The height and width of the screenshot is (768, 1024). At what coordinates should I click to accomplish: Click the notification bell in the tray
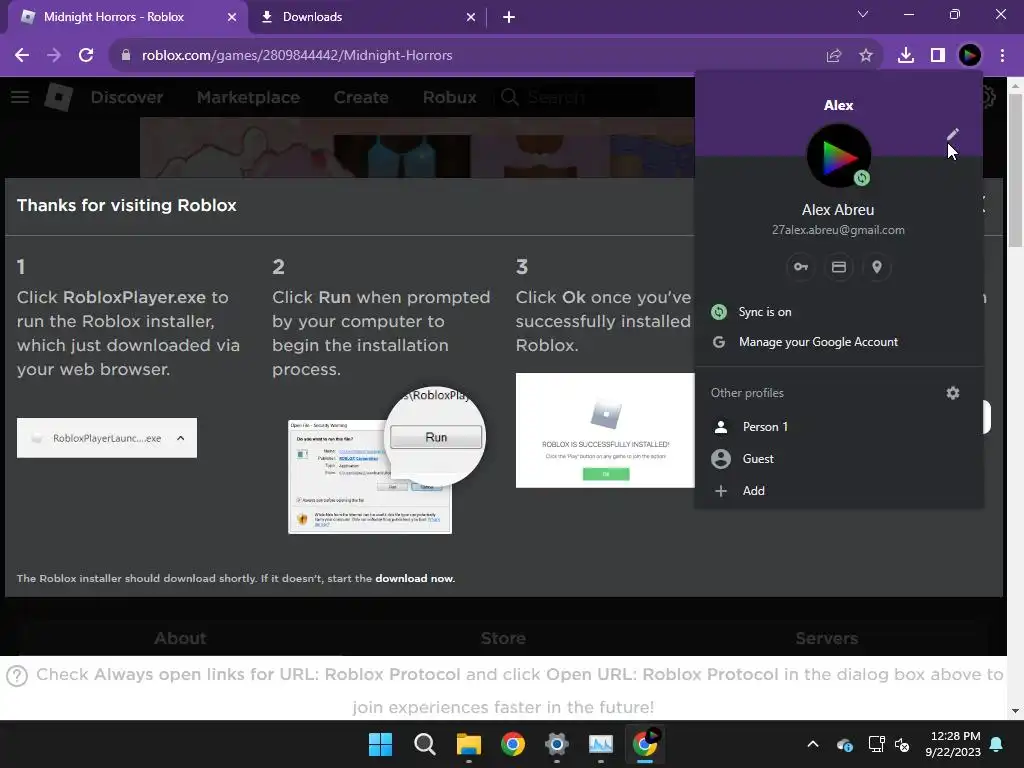997,744
